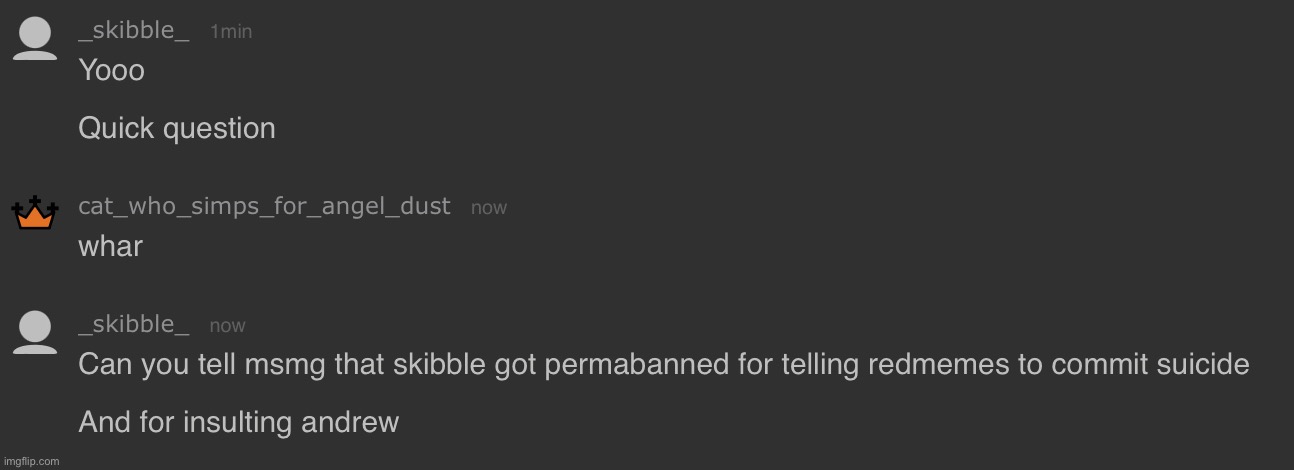The height and width of the screenshot is (470, 1294).
Task: Click the "now" timestamp beside the lower _skibble_
Action: click(227, 326)
